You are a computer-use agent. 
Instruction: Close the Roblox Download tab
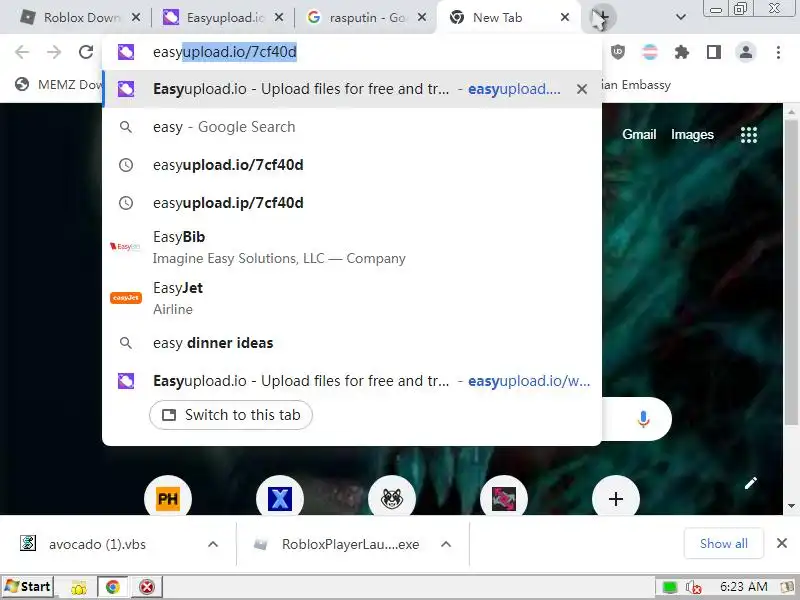click(136, 17)
